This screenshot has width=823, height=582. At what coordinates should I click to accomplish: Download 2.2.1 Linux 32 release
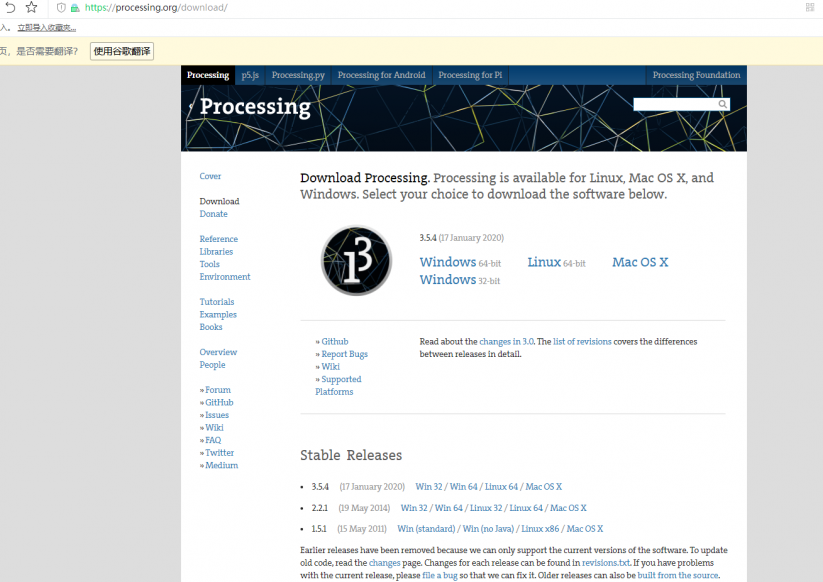[486, 508]
